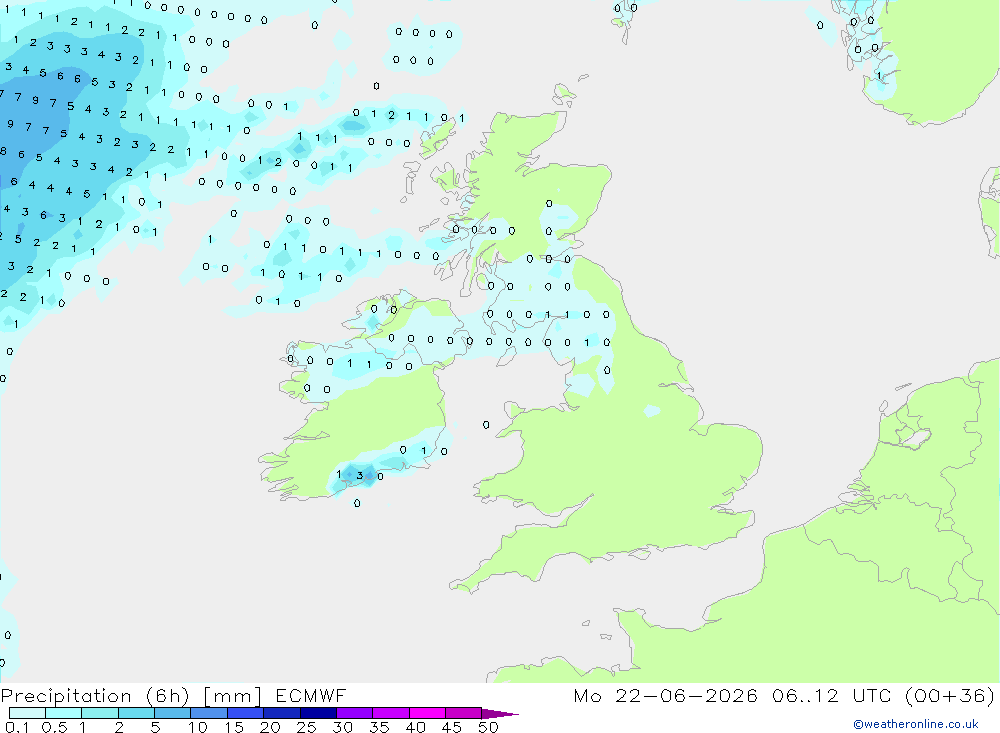Click the legend arrow above 50 mm
Viewport: 1000px width, 733px height.
click(x=499, y=713)
